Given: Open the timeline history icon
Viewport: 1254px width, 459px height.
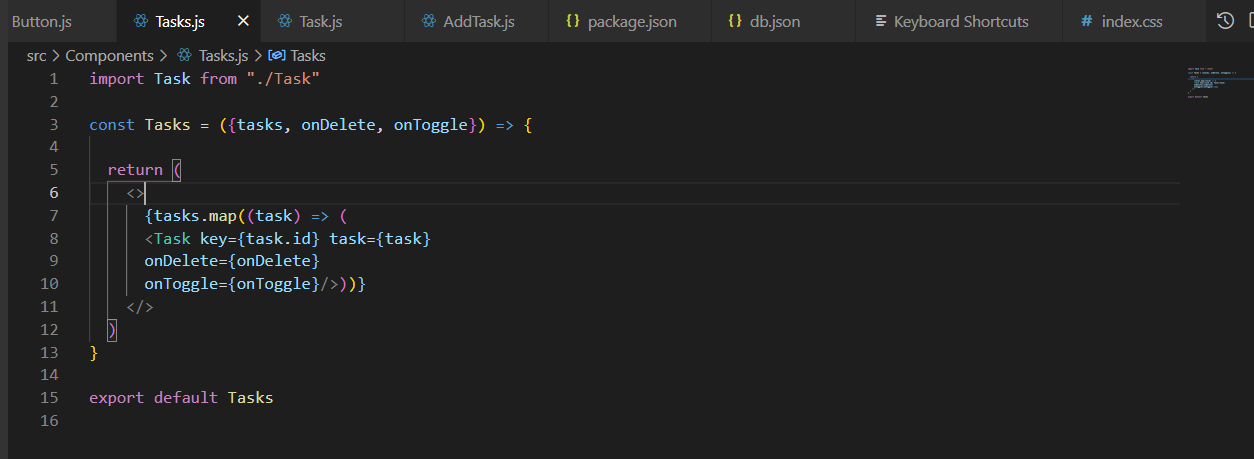Looking at the screenshot, I should pyautogui.click(x=1225, y=21).
